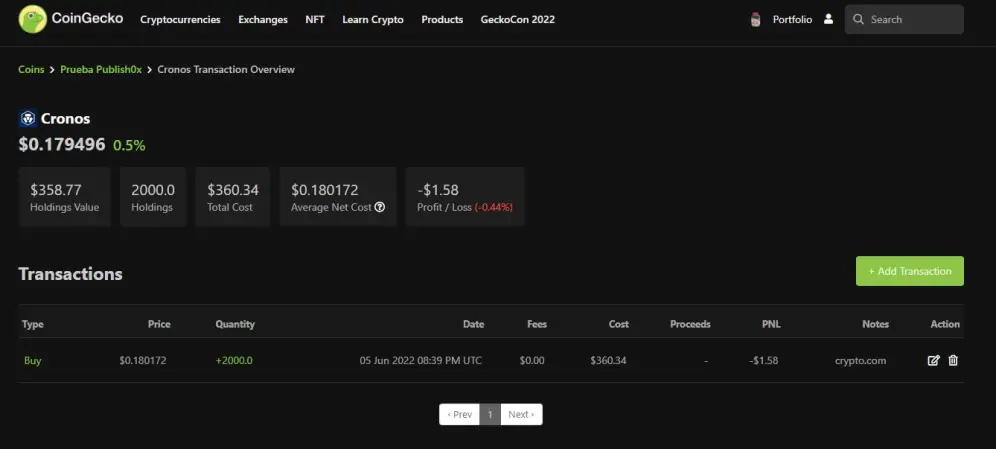The height and width of the screenshot is (449, 996).
Task: Go to next page with Next button
Action: (521, 414)
